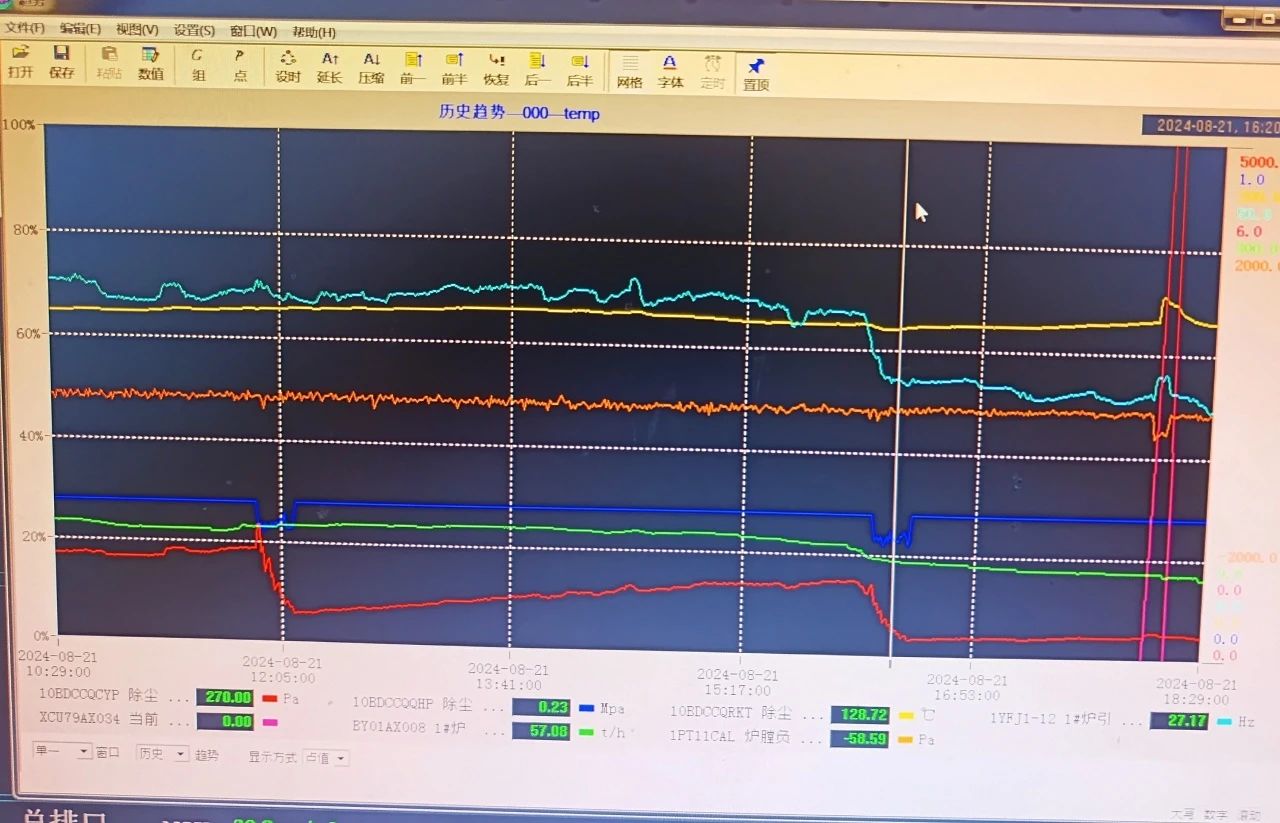Open the 帮助(H) menu
This screenshot has height=823, width=1280.
pos(314,32)
